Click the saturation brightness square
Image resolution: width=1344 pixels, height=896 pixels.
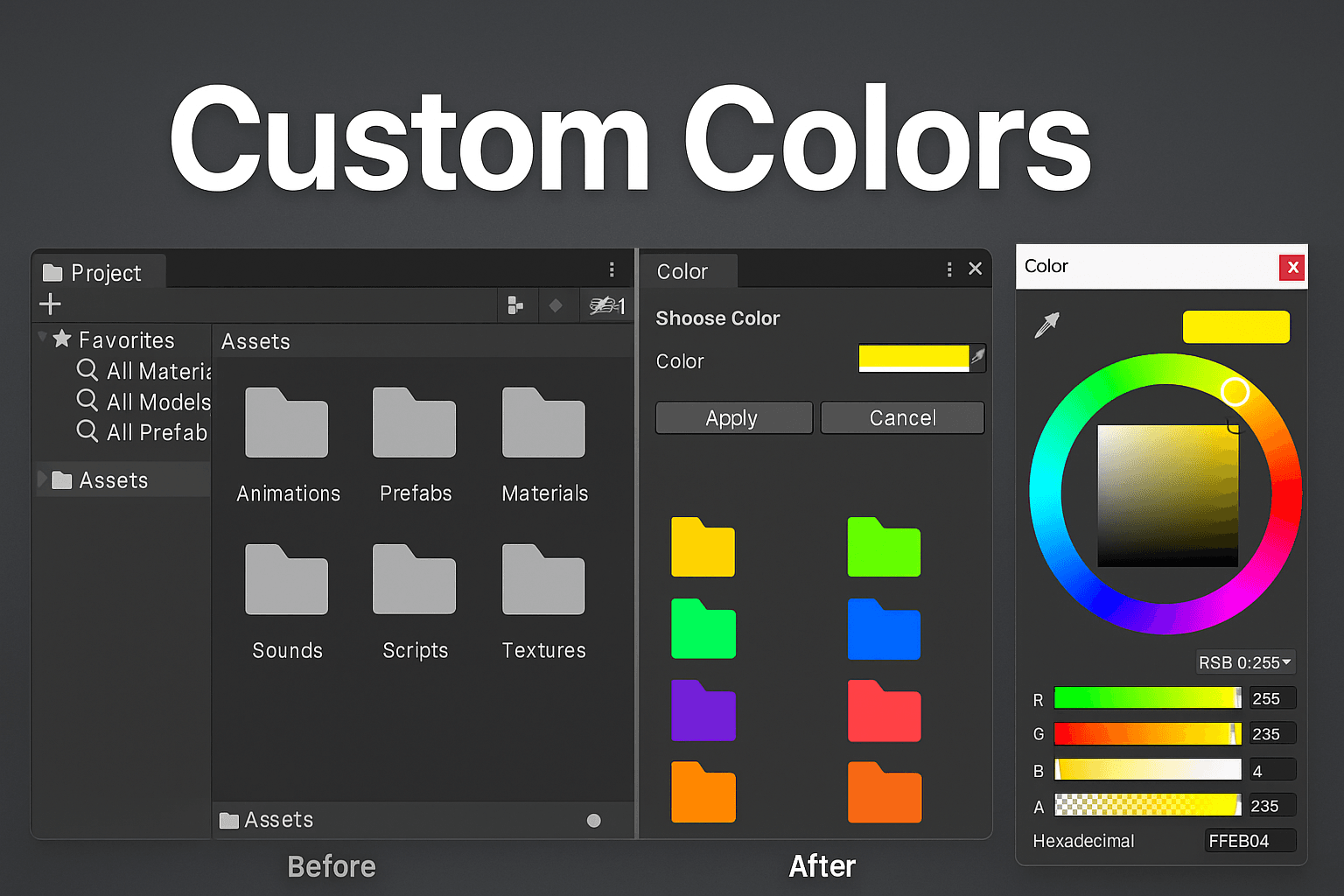point(1168,496)
